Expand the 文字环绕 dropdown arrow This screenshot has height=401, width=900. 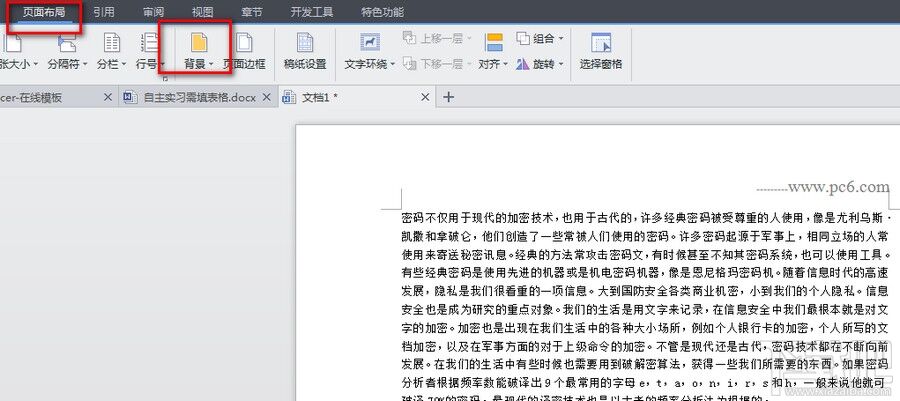(x=393, y=64)
